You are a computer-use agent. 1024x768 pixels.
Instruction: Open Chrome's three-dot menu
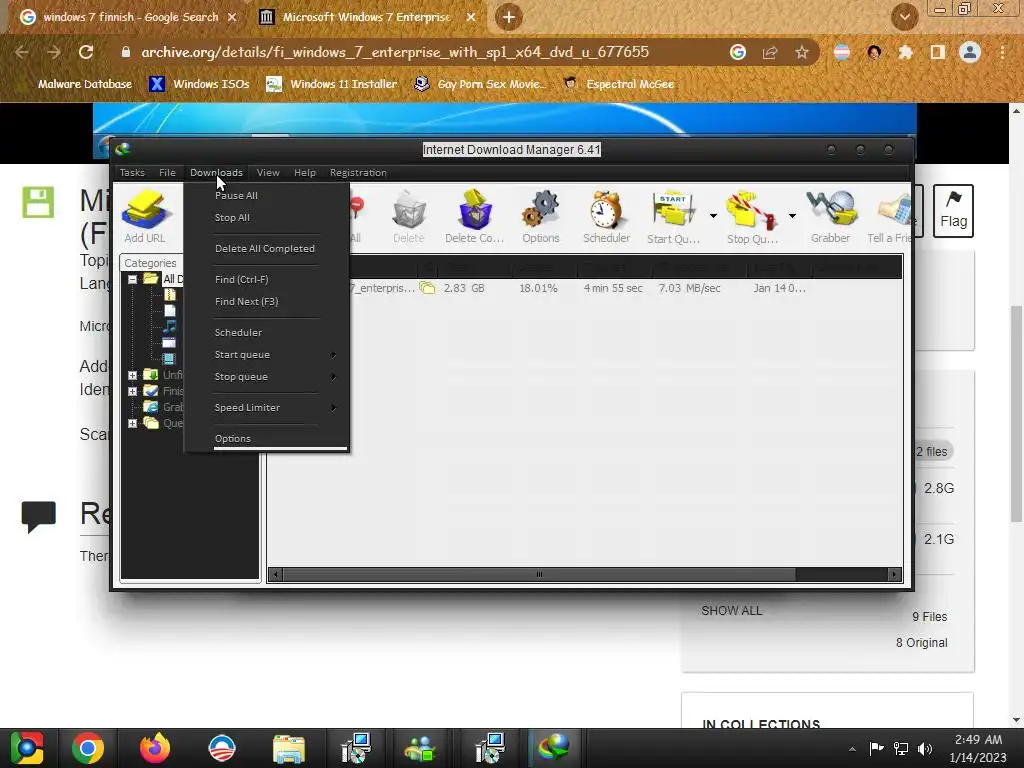(1002, 52)
